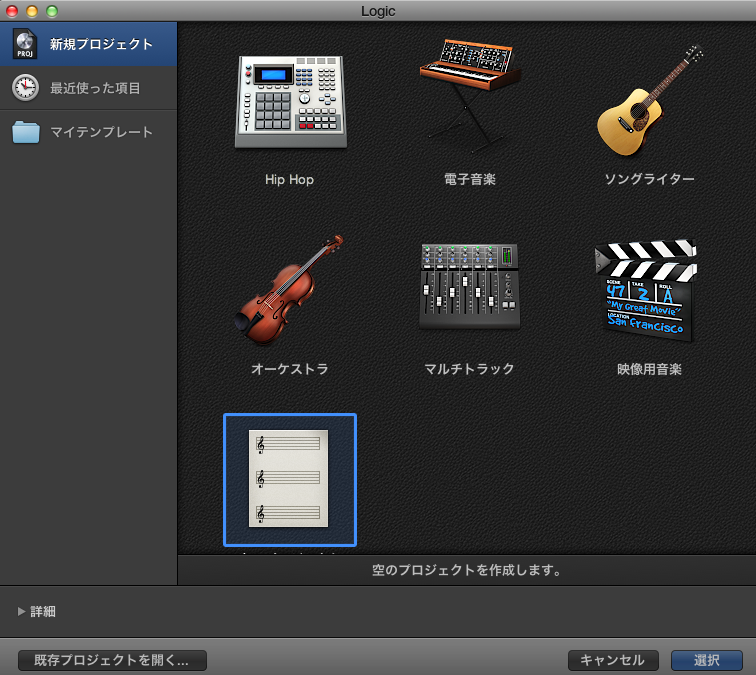Viewport: 756px width, 675px height.
Task: Click the ソングライター label text
Action: tap(649, 179)
